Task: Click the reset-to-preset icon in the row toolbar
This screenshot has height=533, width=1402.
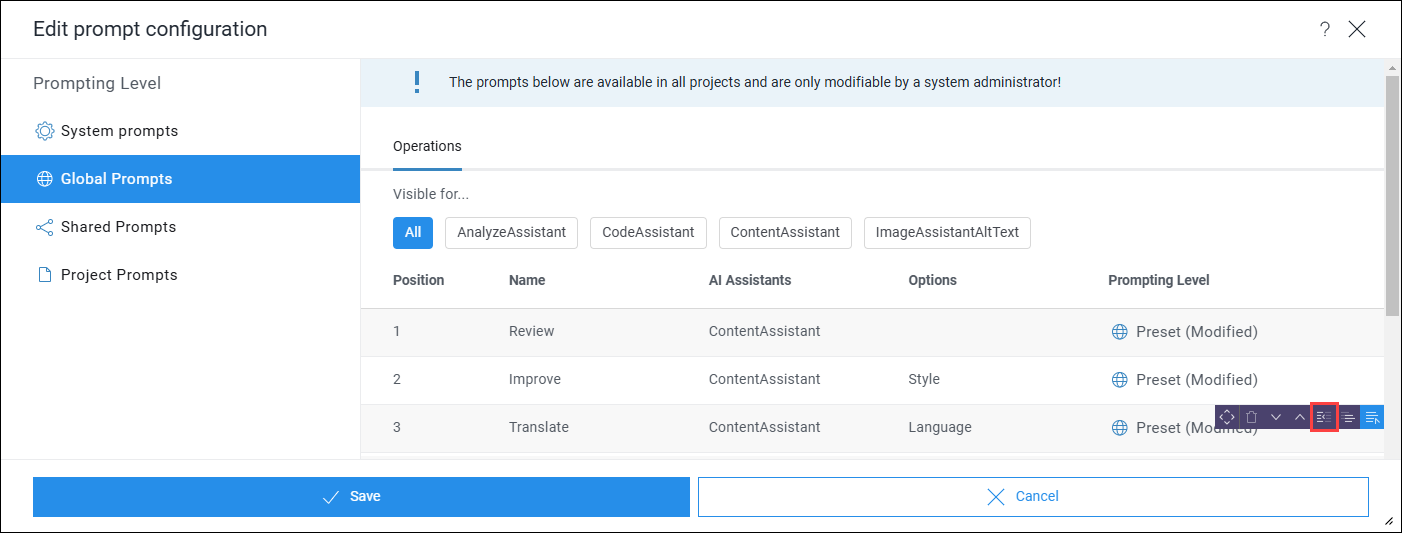Action: tap(1324, 417)
